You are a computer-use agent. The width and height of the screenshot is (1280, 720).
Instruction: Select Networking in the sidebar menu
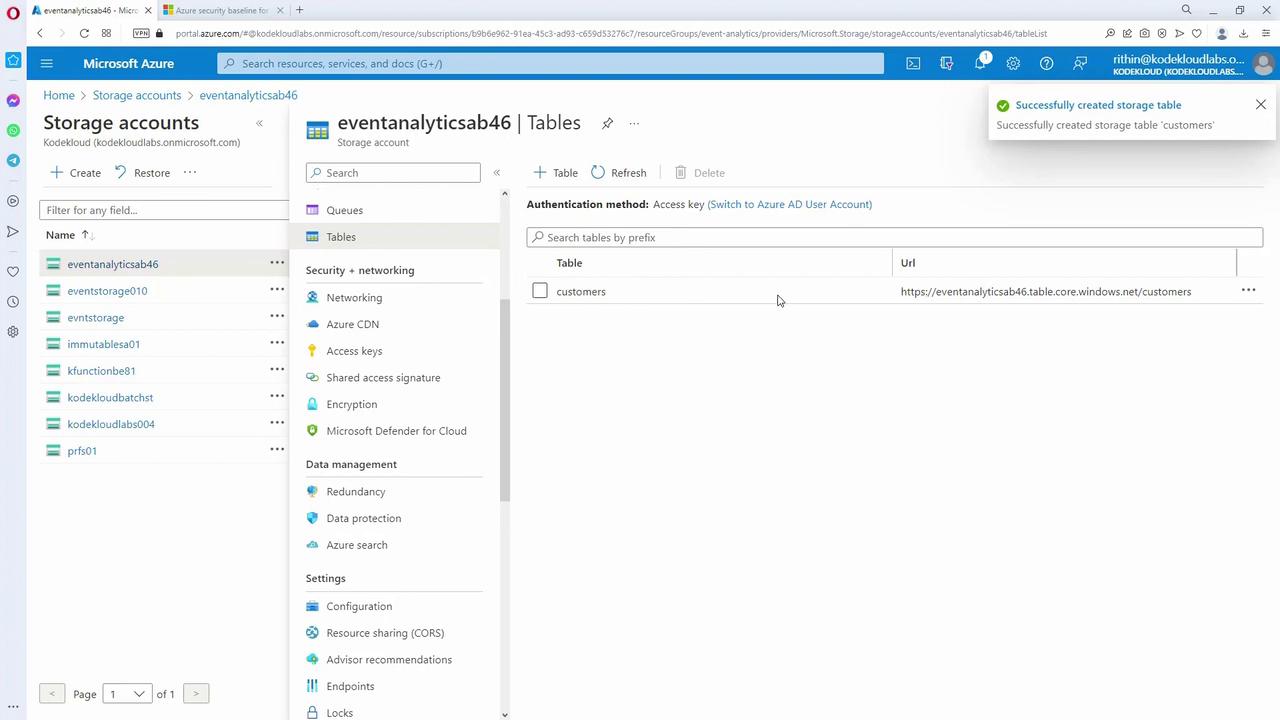pyautogui.click(x=354, y=297)
